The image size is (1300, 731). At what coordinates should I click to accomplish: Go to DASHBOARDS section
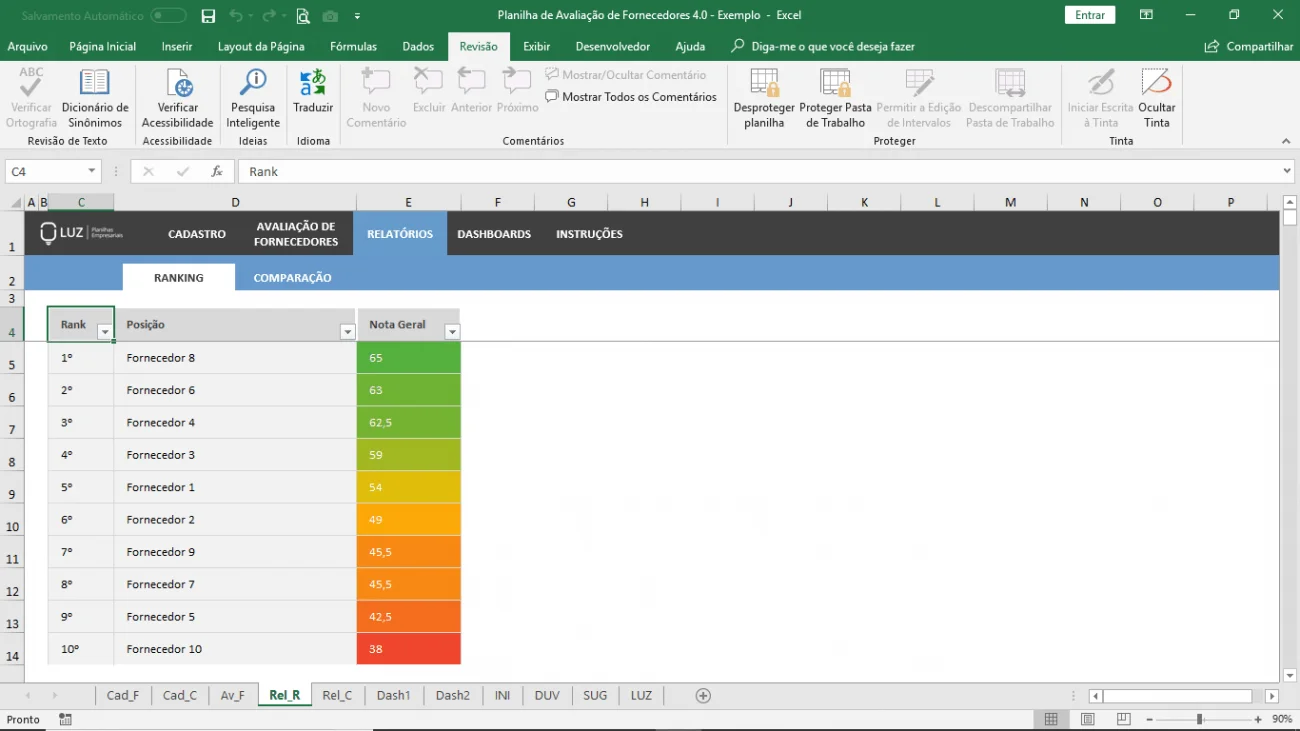click(494, 234)
